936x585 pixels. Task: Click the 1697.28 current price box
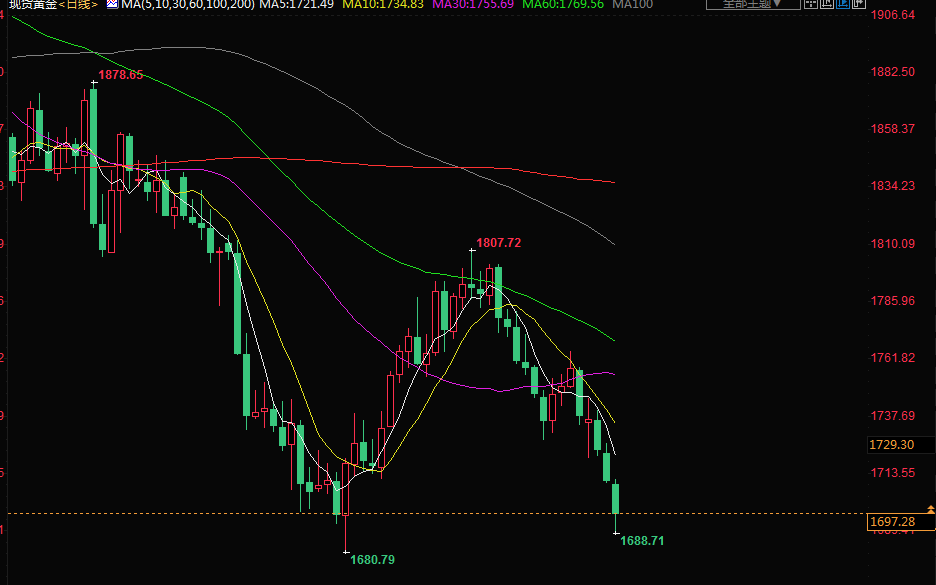[x=893, y=522]
